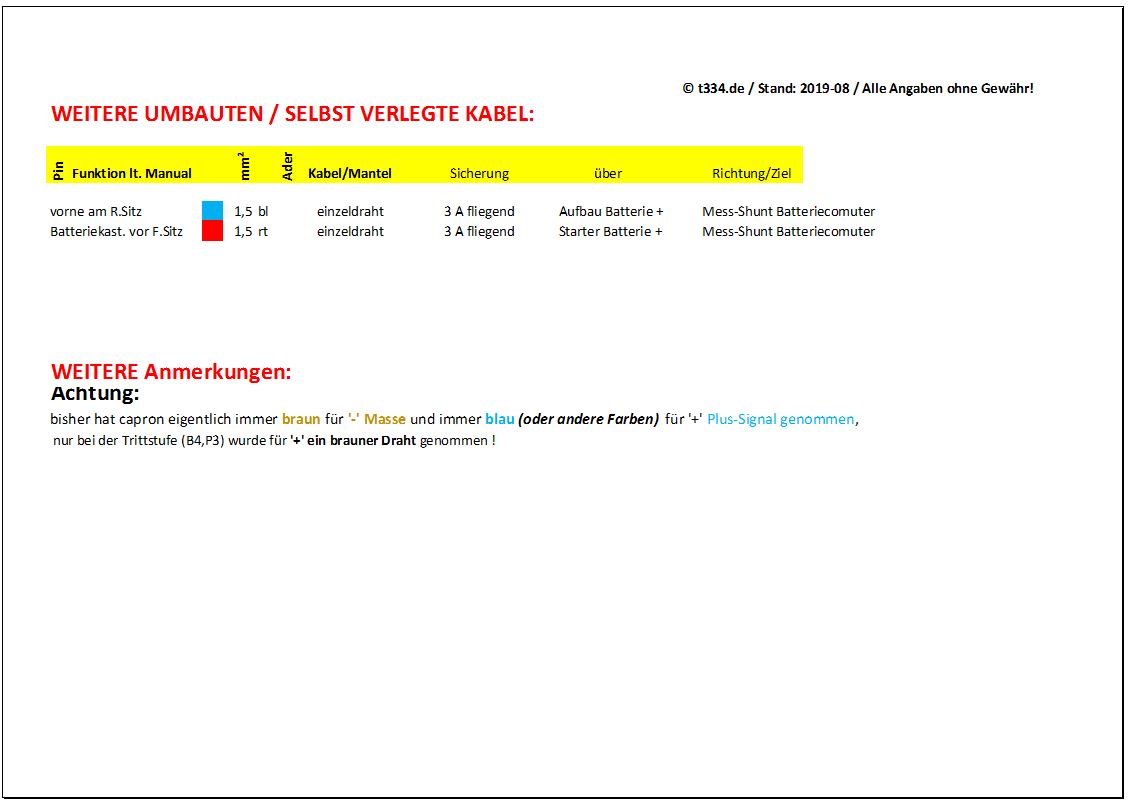Select the 'Batteriekast. vor F.Sitz' cell
1129x802 pixels.
click(116, 231)
